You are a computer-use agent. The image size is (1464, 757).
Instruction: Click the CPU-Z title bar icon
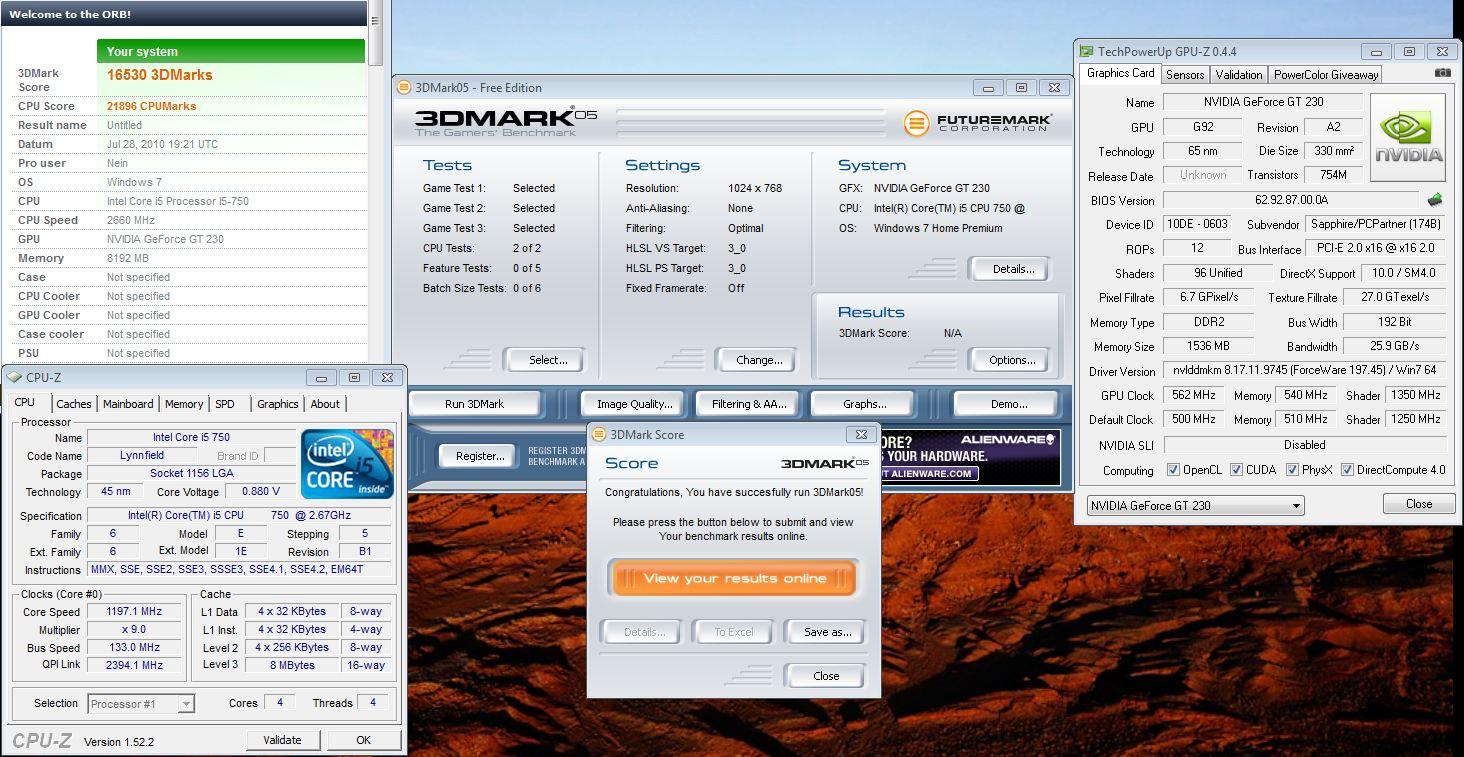point(14,377)
